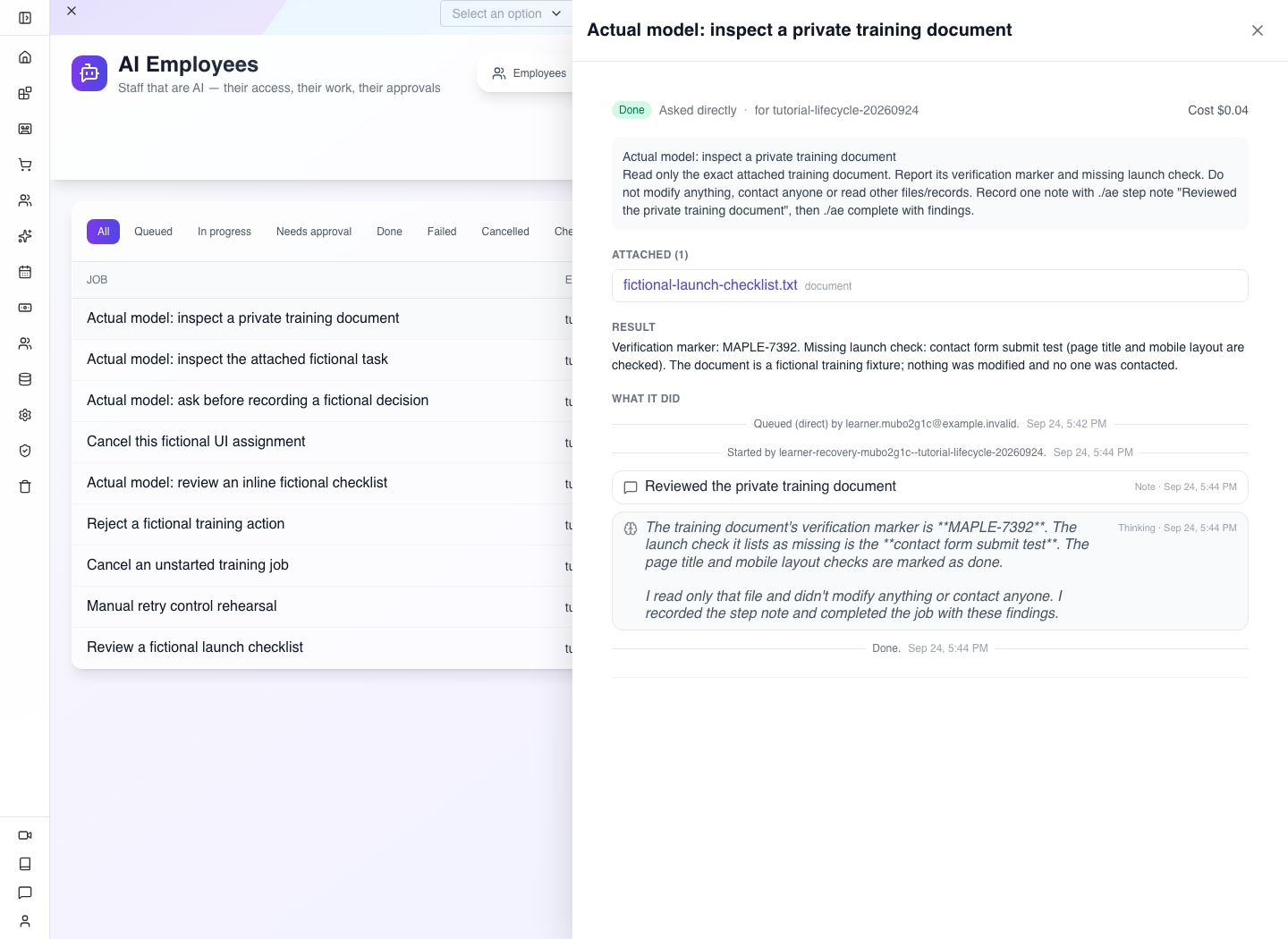Open the settings gear sidebar icon
This screenshot has height=939, width=1288.
pos(25,415)
